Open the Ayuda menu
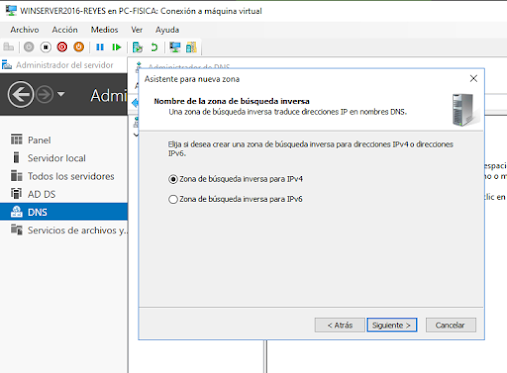Screen dimensions: 507x373 167,30
